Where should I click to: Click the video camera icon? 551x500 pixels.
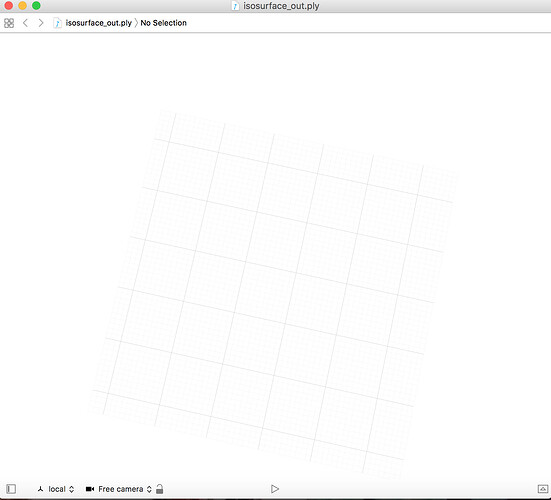coord(90,489)
